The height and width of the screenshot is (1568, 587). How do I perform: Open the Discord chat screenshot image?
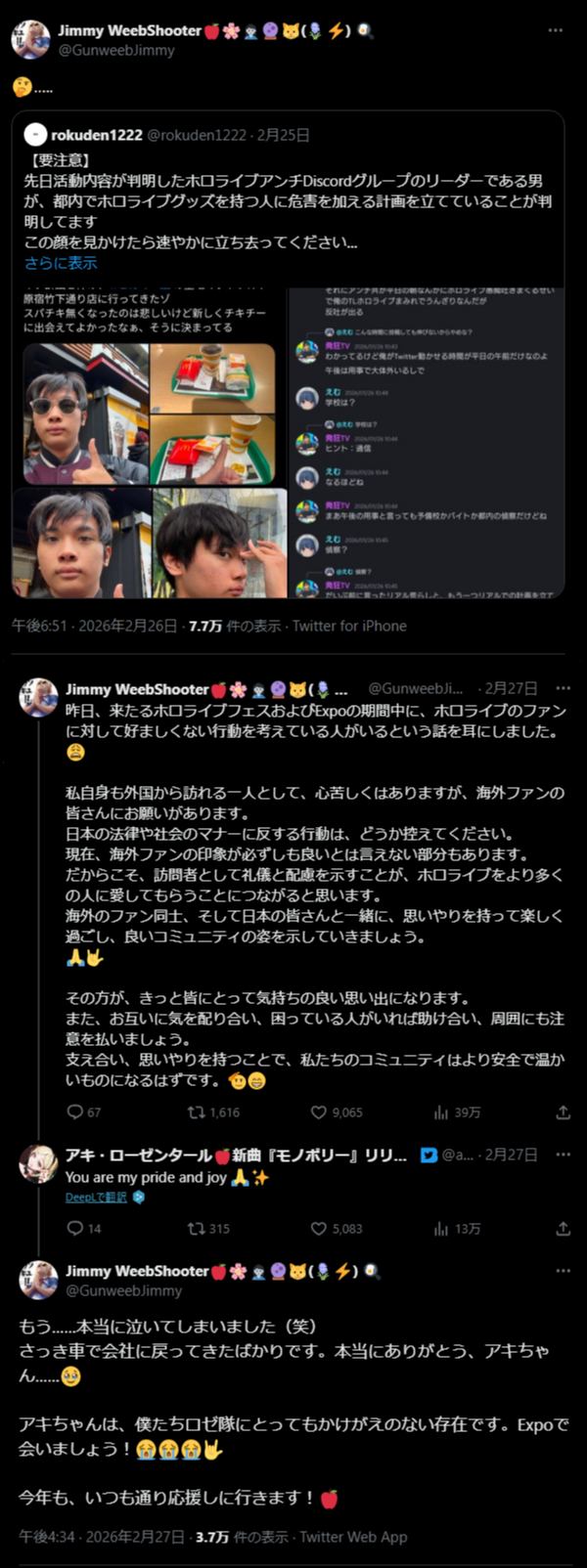(x=426, y=442)
